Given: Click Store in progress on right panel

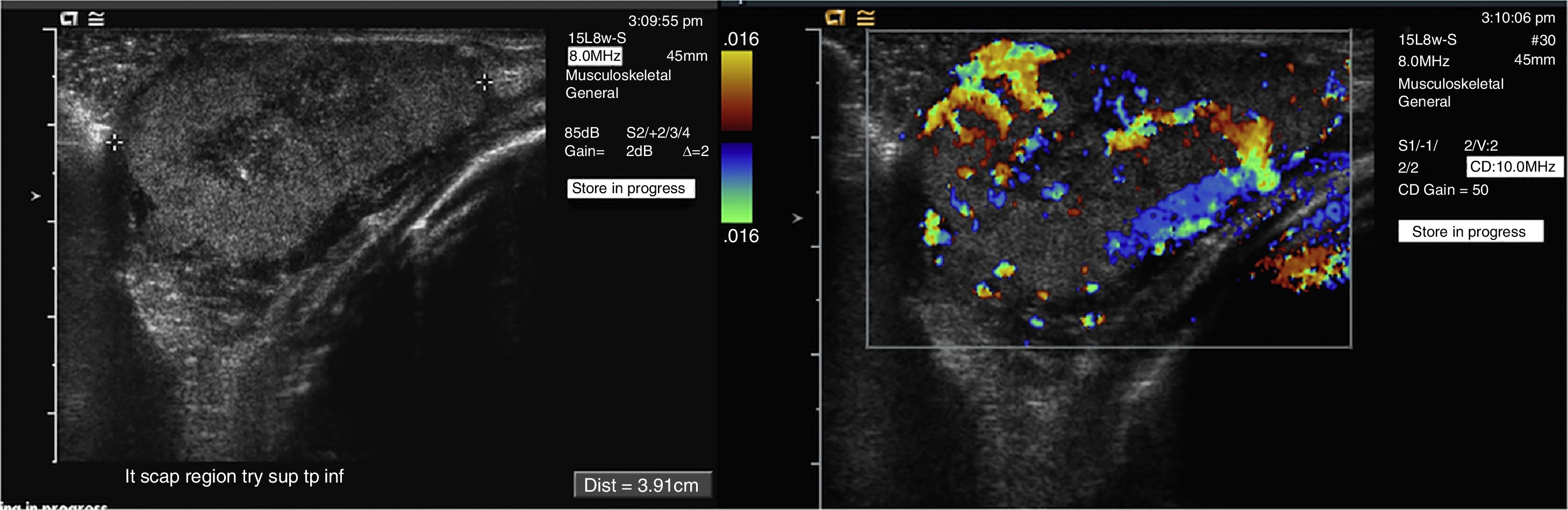Looking at the screenshot, I should coord(1469,231).
